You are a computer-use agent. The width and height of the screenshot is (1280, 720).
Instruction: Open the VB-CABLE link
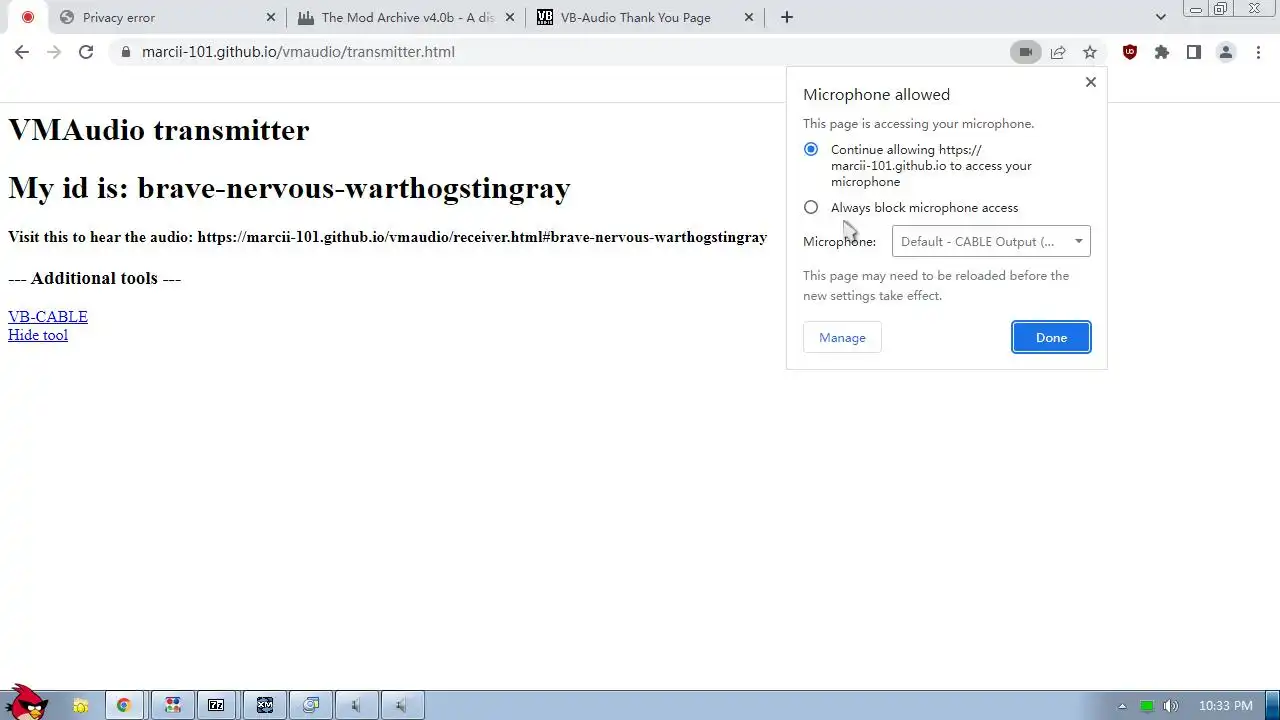tap(48, 316)
